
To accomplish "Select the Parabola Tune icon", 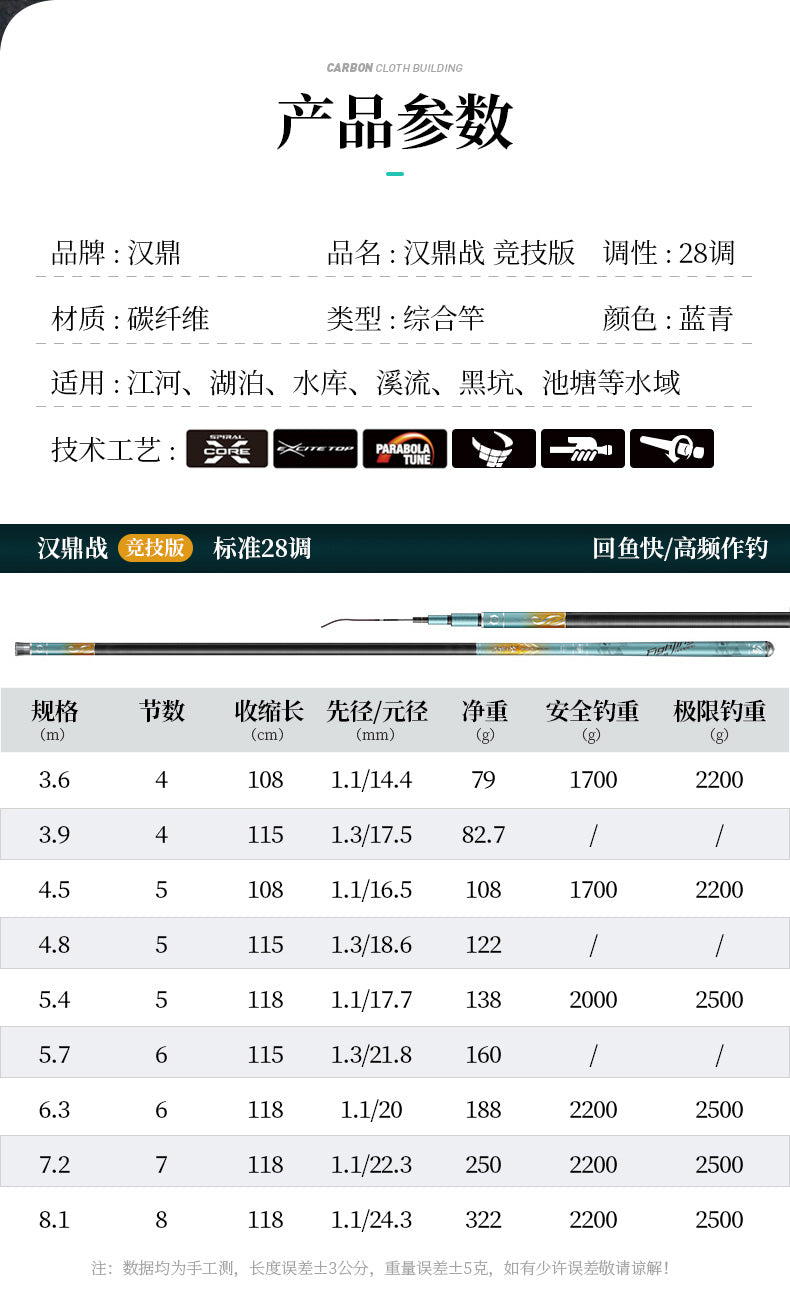I will (x=404, y=449).
